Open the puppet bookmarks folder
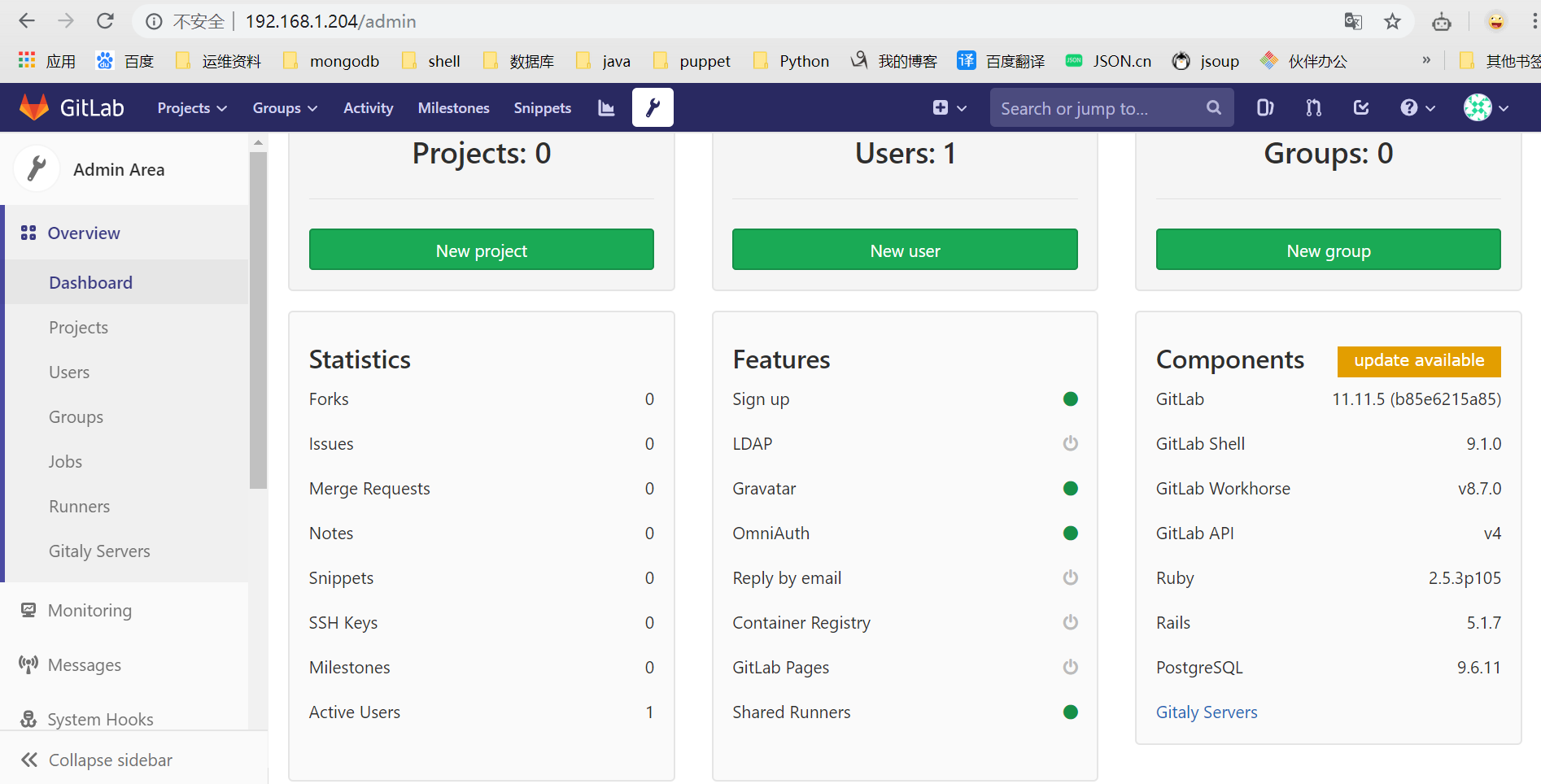1541x784 pixels. click(692, 61)
